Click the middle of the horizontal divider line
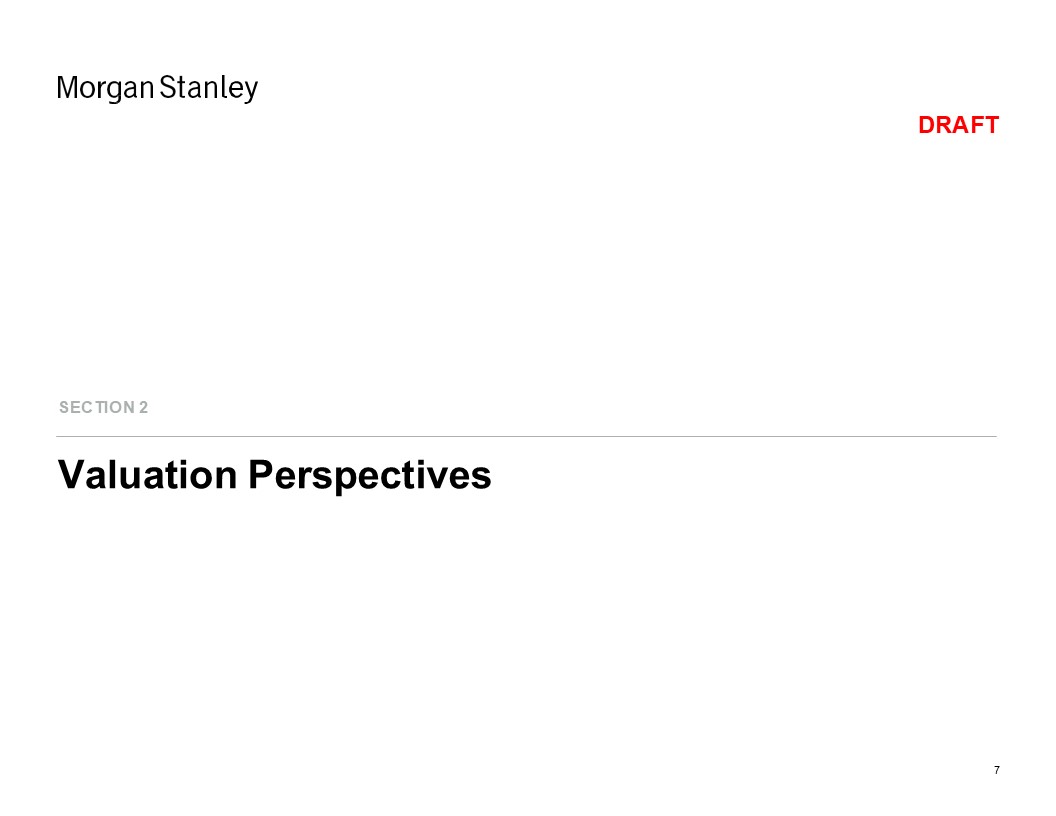Screen dimensions: 1056x816 527,437
